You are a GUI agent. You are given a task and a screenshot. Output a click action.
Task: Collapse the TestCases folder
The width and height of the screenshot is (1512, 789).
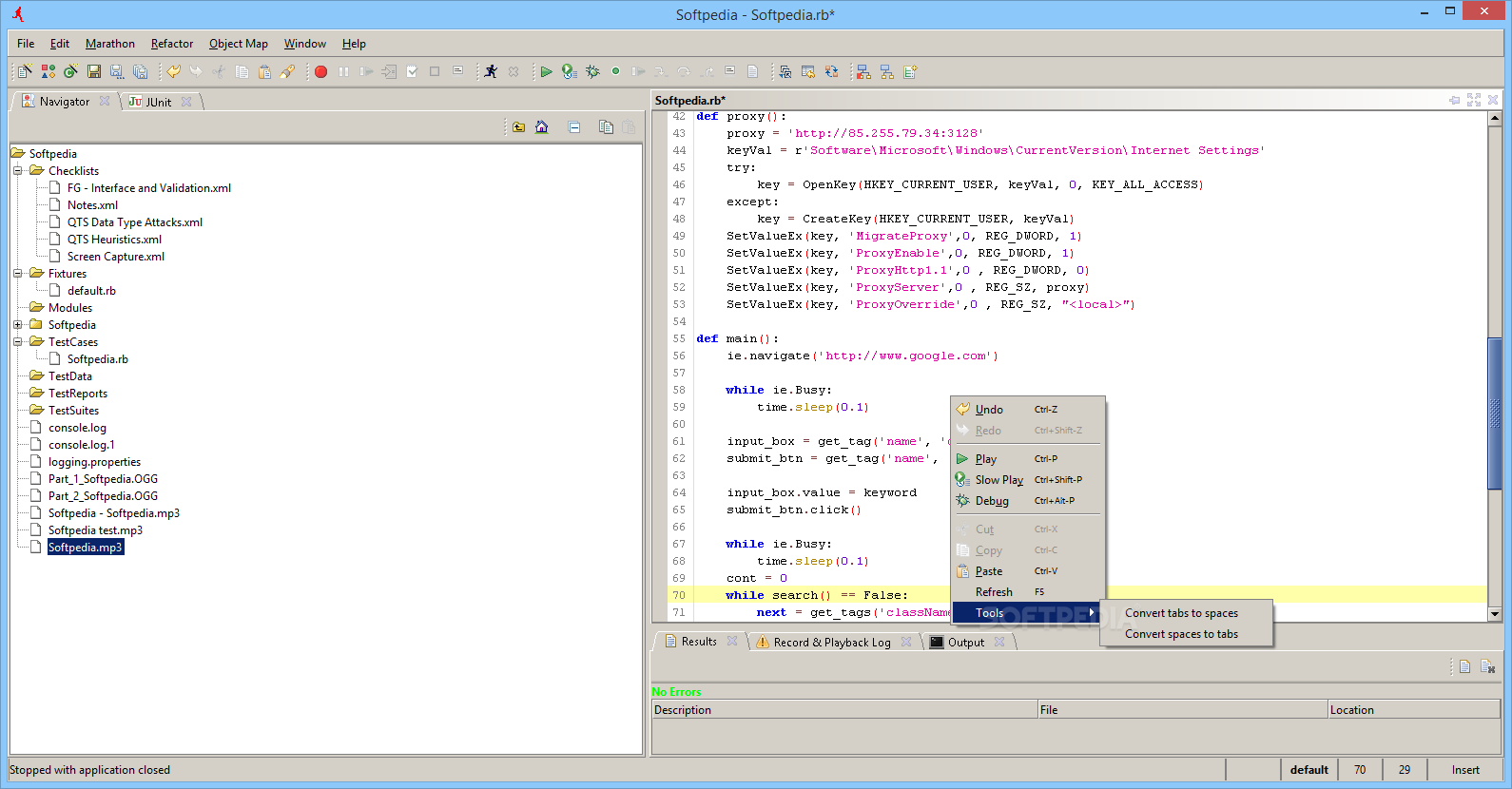(x=17, y=342)
